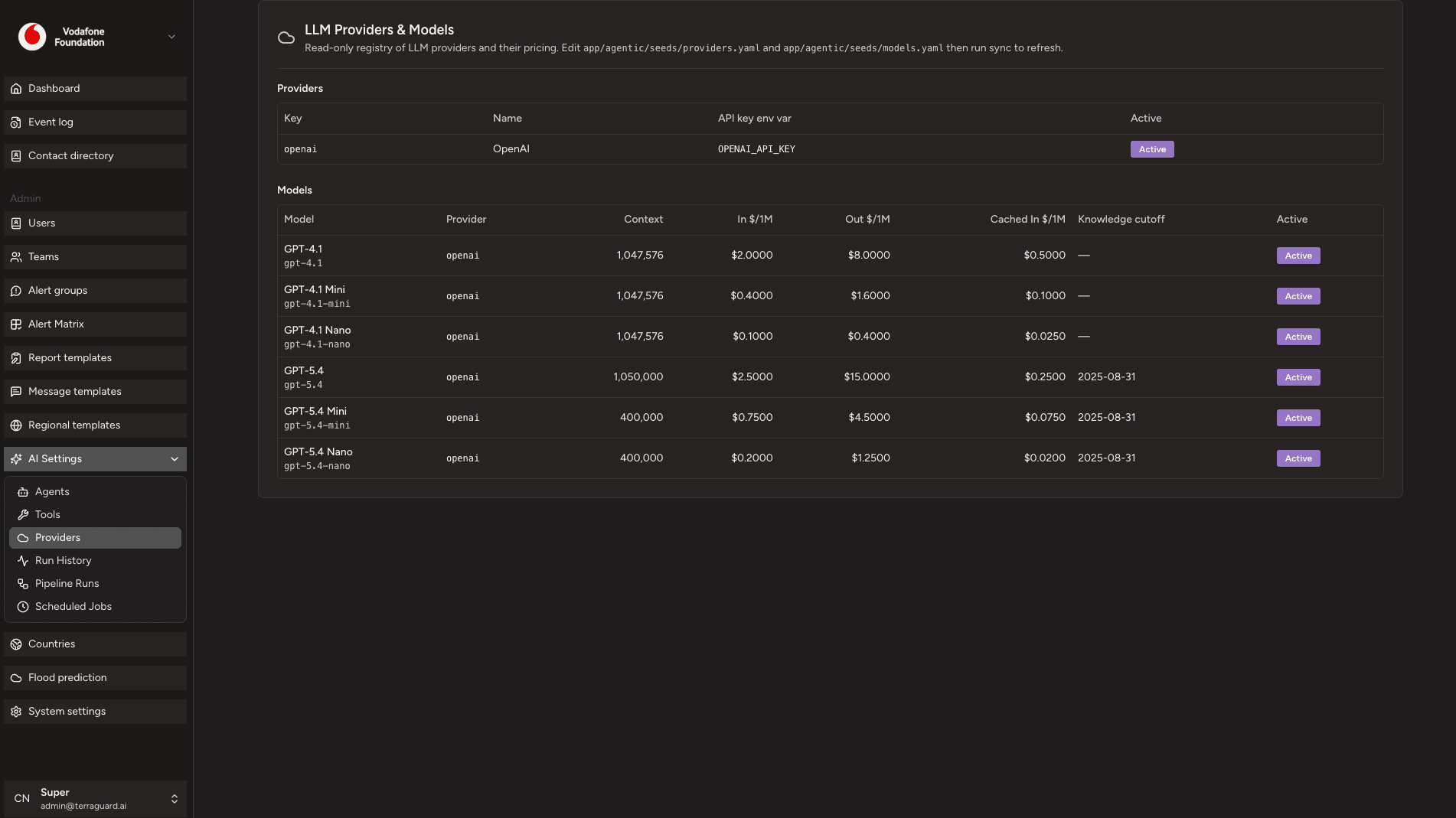Select Scheduled Jobs under AI Settings
Image resolution: width=1456 pixels, height=818 pixels.
[95, 607]
